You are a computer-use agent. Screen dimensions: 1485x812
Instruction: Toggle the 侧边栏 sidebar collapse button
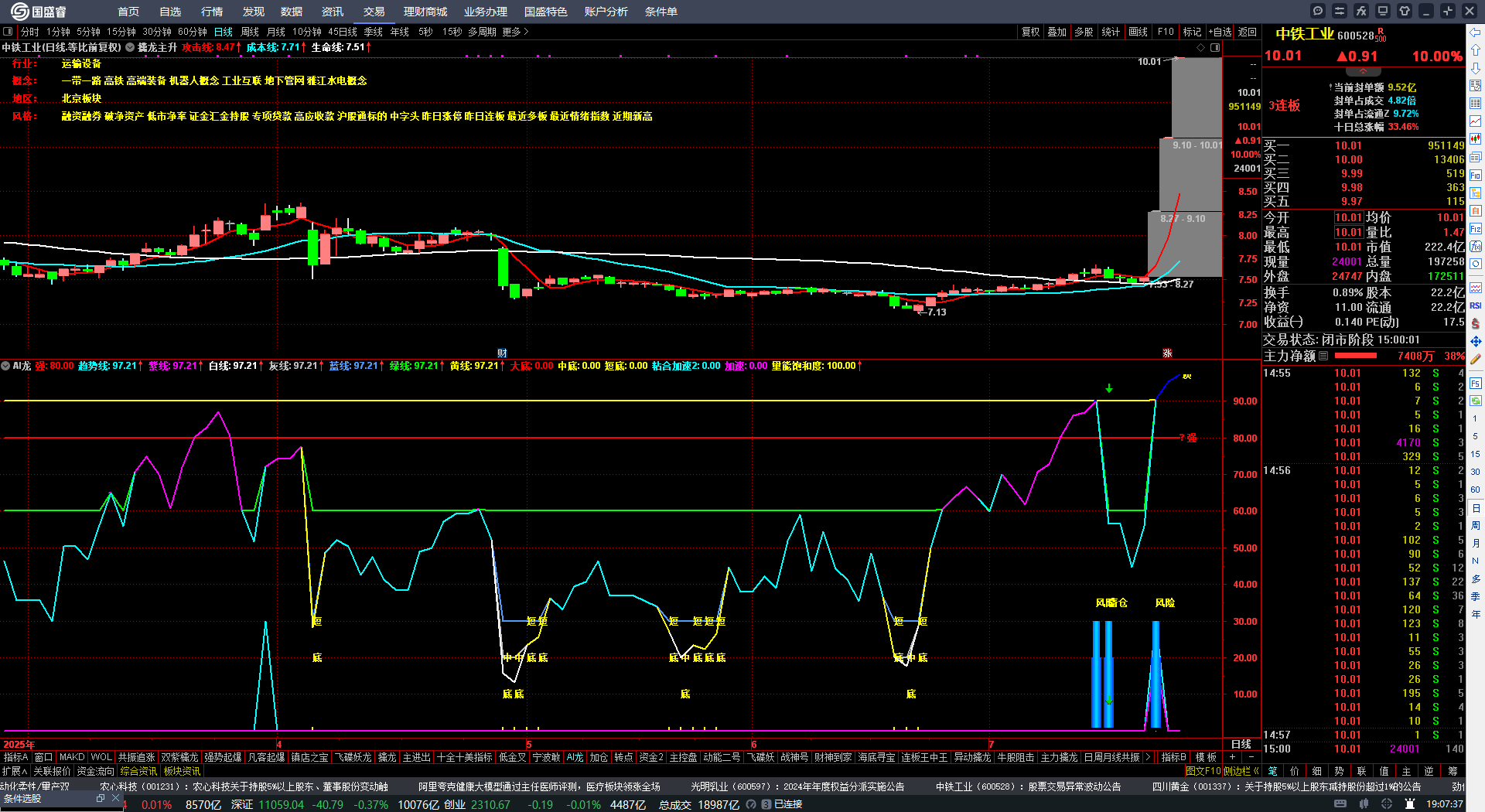(1241, 771)
